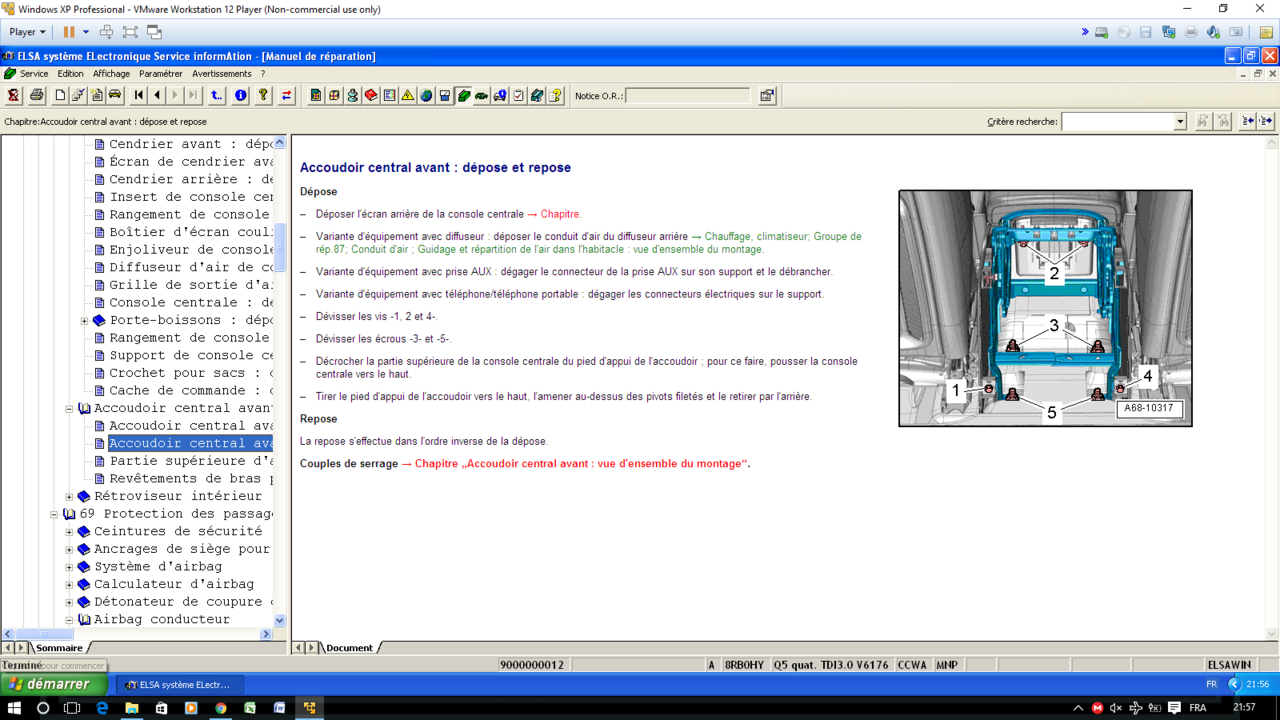
Task: Open the Affichage menu
Action: tap(111, 73)
